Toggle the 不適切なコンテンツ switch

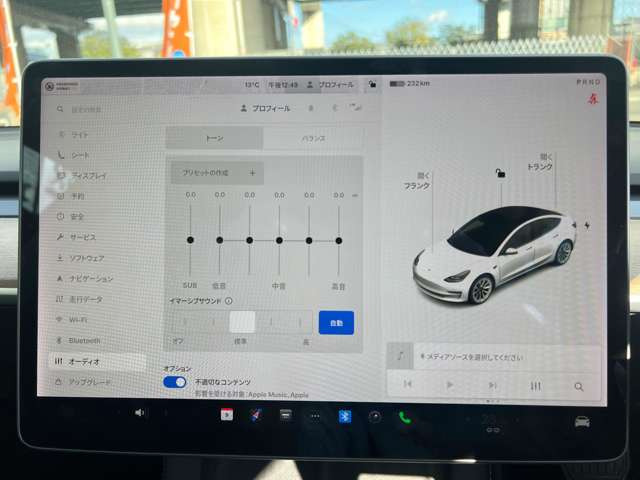174,382
